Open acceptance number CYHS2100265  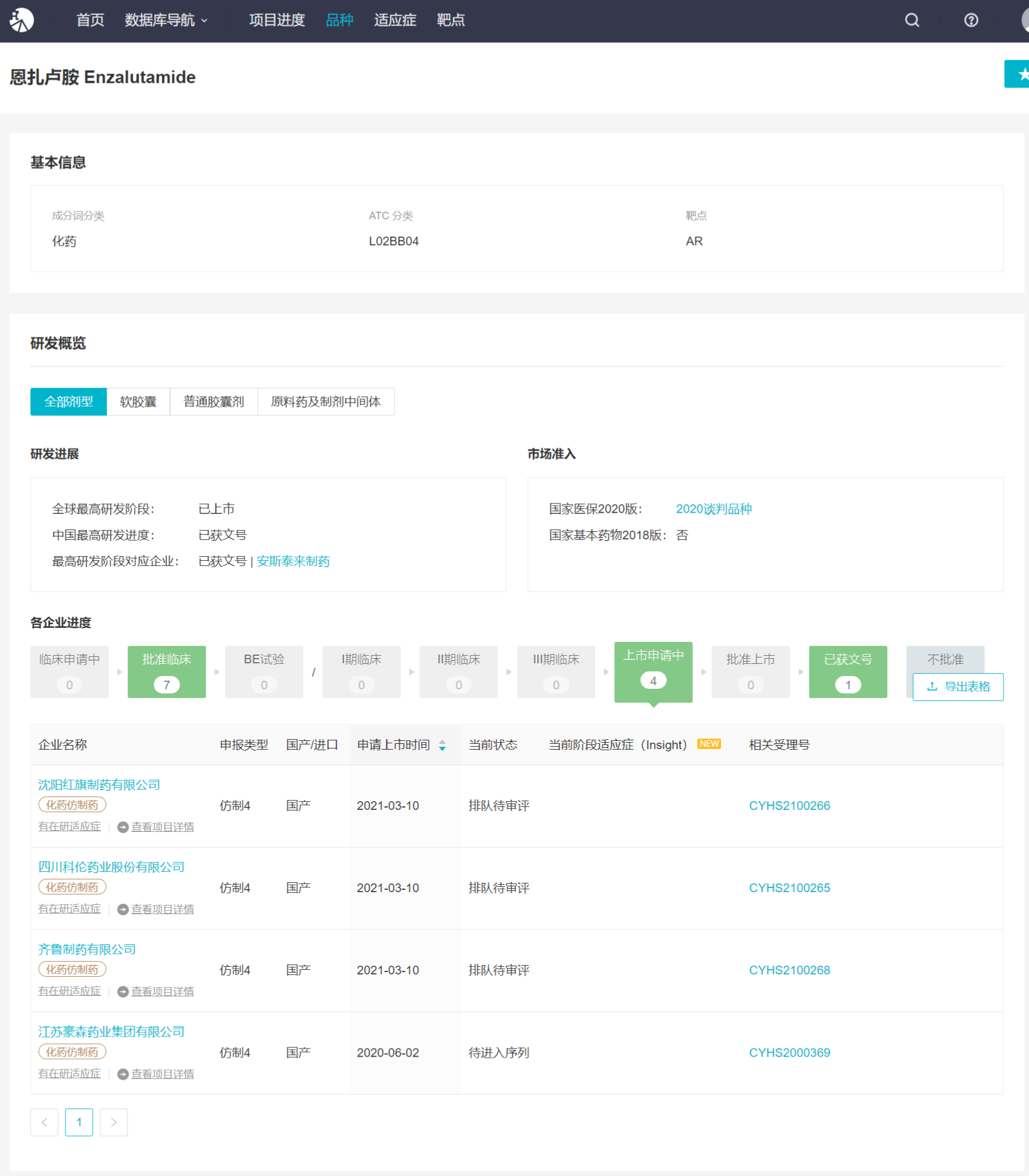(x=790, y=888)
